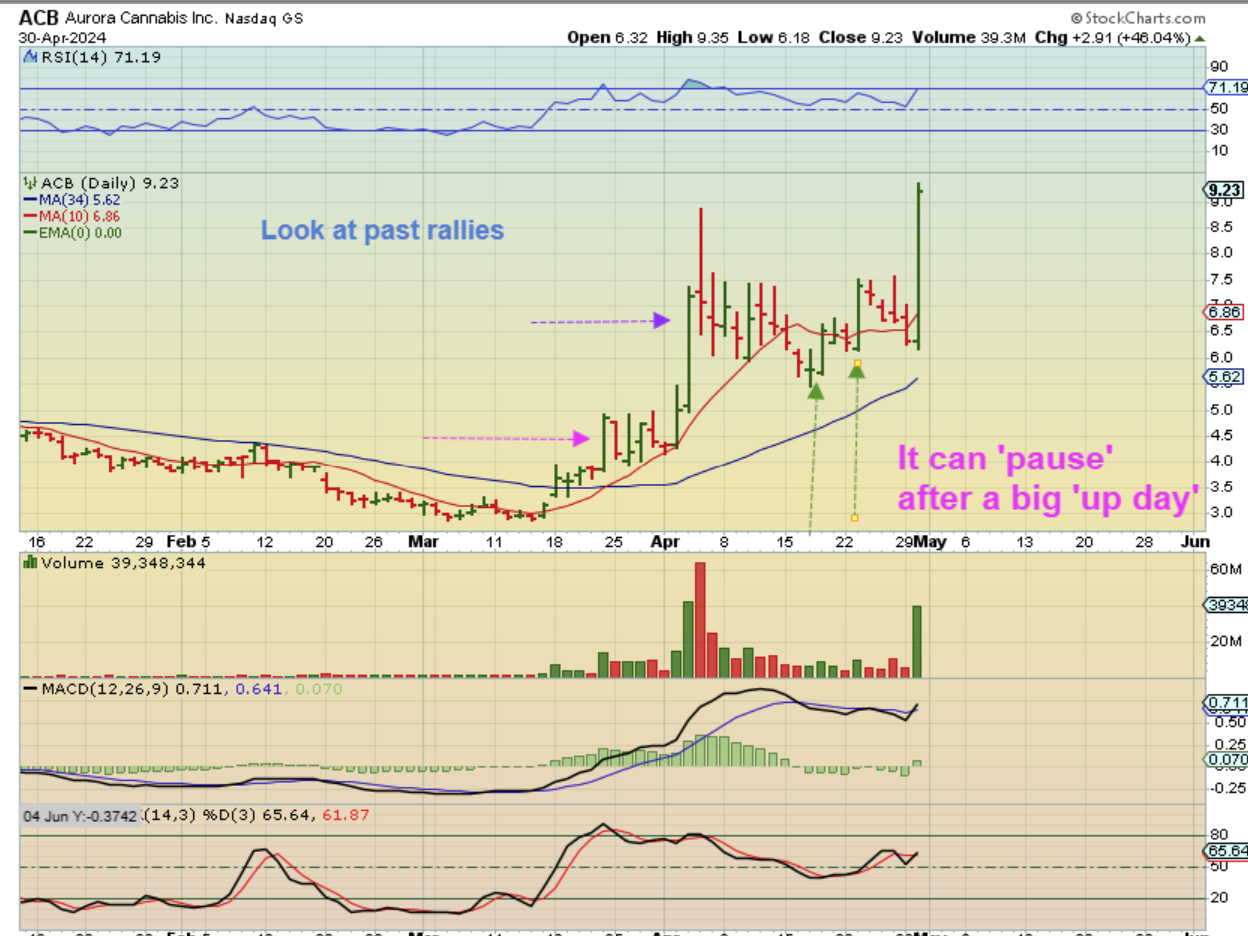Click the red MA(10) legend line marker
This screenshot has width=1248, height=936.
click(x=30, y=216)
